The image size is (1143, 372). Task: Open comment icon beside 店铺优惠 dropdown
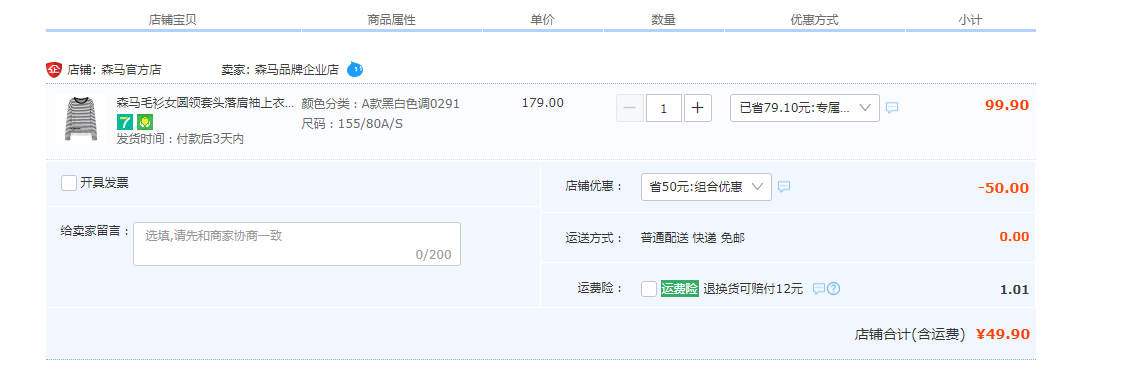click(784, 187)
